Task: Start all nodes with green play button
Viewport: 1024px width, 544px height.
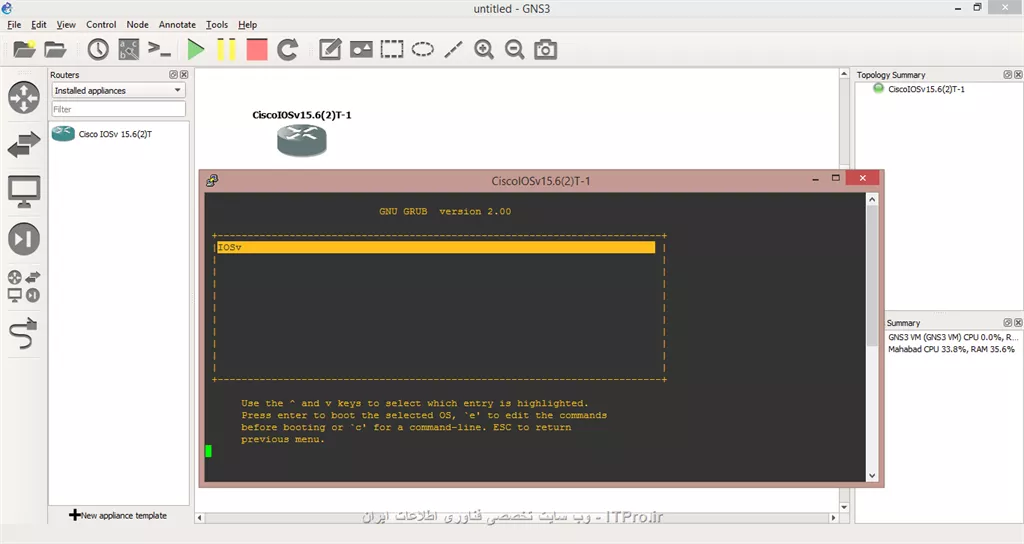Action: [x=195, y=50]
